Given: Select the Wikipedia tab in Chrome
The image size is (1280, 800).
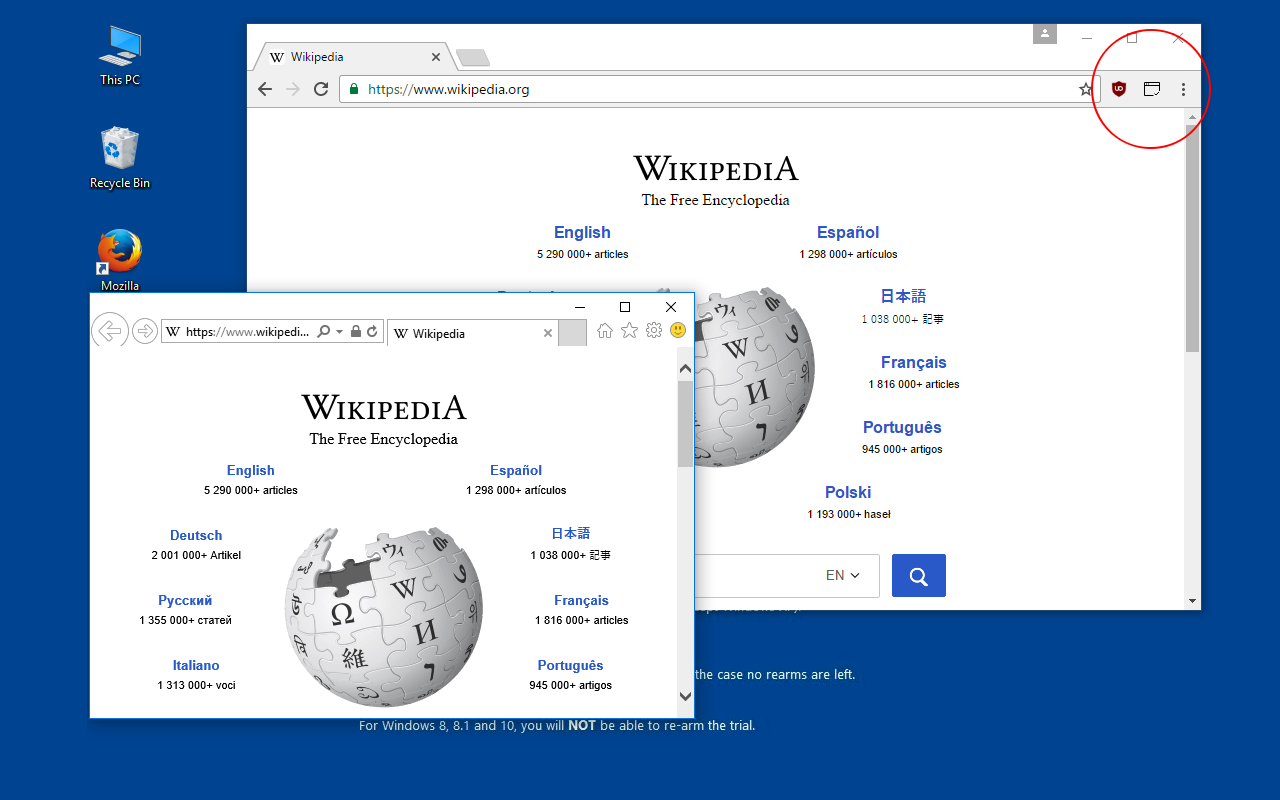Looking at the screenshot, I should pyautogui.click(x=355, y=57).
